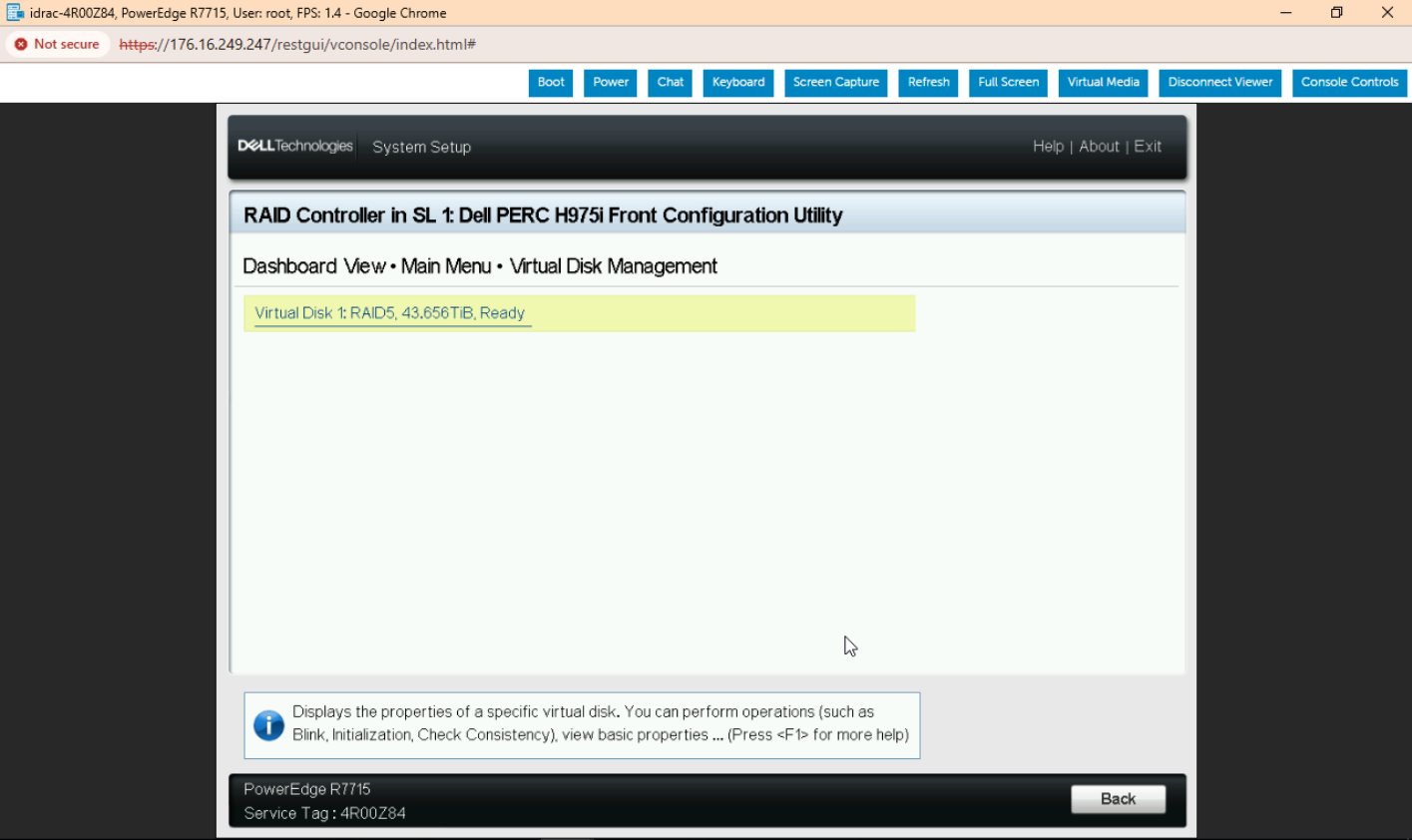Click the blue information icon

(x=268, y=725)
